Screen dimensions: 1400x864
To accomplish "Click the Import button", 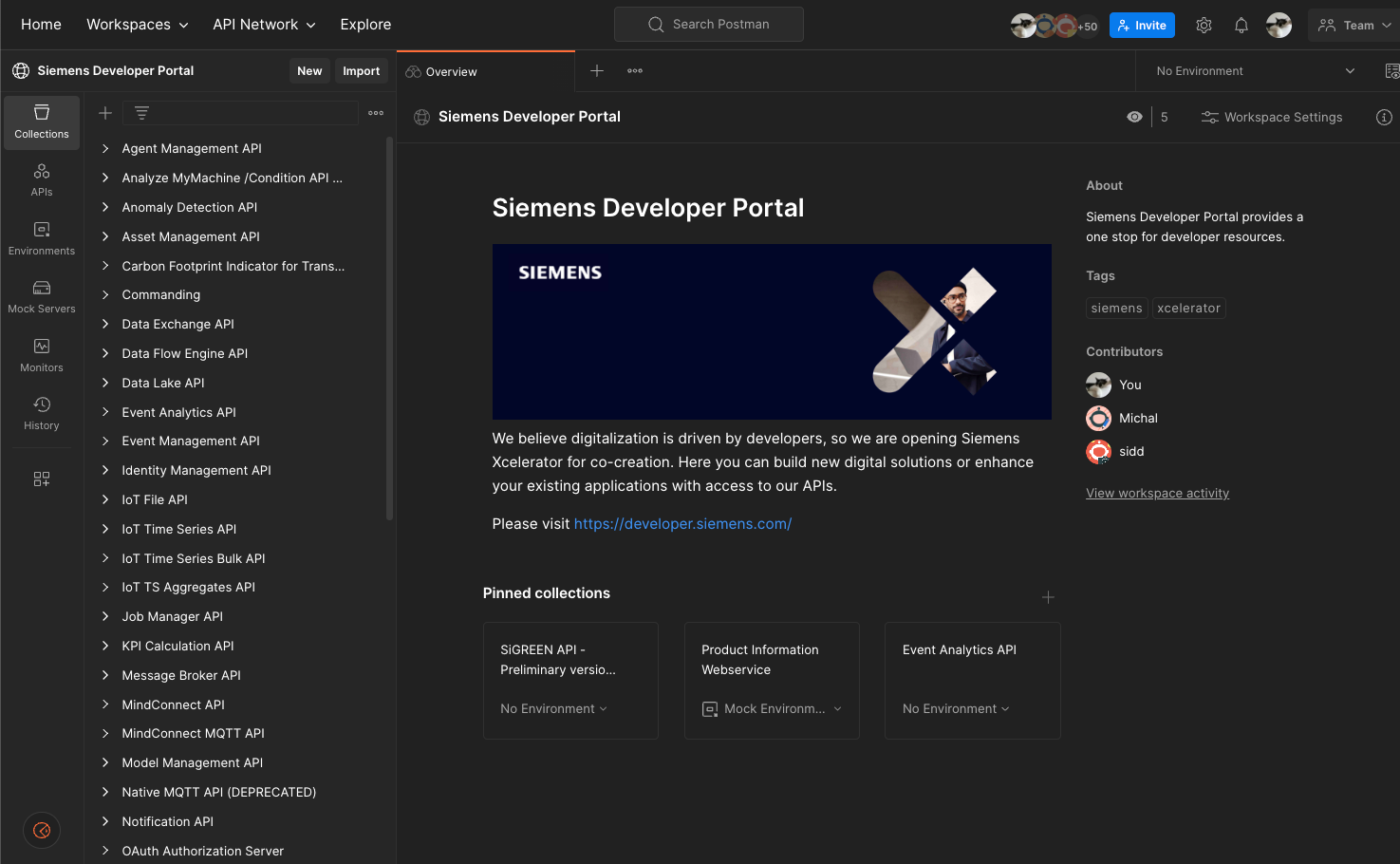I will (361, 71).
